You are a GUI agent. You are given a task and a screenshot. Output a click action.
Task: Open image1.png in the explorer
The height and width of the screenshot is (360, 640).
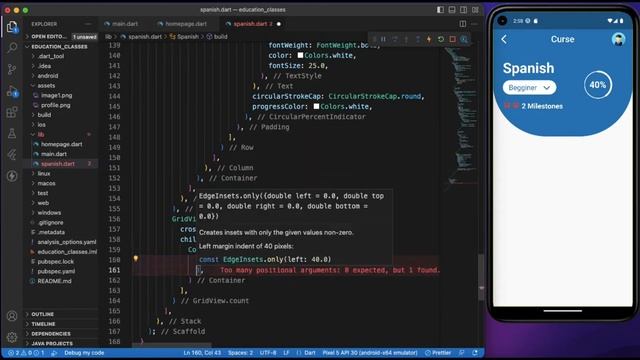click(x=56, y=96)
